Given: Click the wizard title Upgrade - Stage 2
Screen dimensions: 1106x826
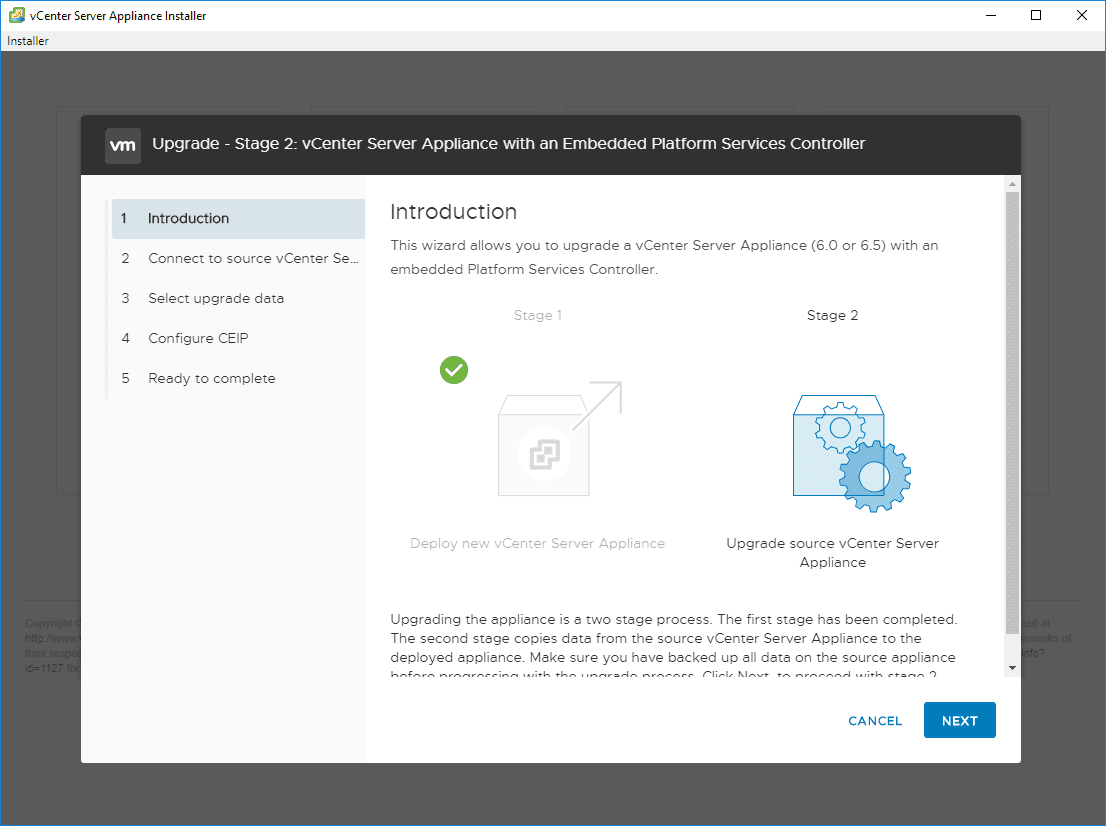Looking at the screenshot, I should click(x=509, y=144).
